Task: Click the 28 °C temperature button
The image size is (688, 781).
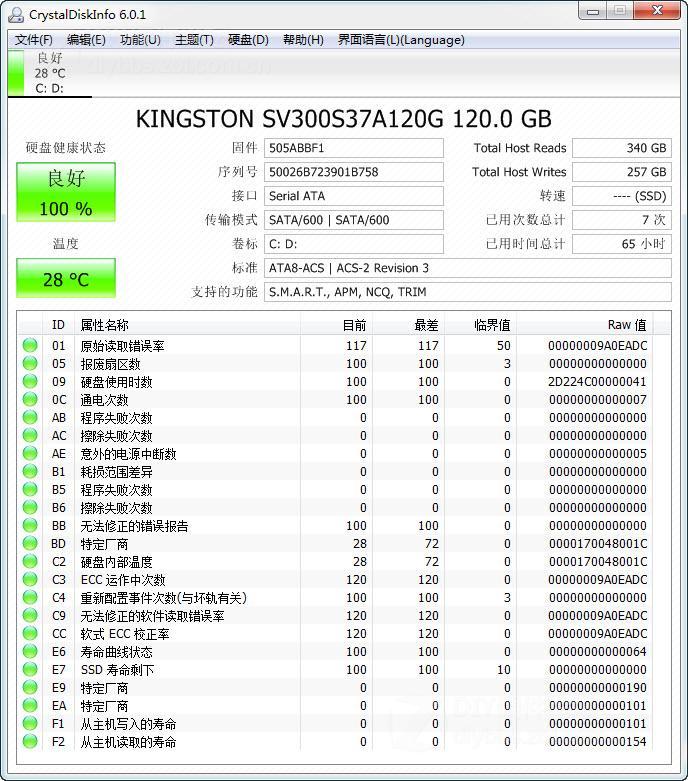Action: pyautogui.click(x=66, y=278)
